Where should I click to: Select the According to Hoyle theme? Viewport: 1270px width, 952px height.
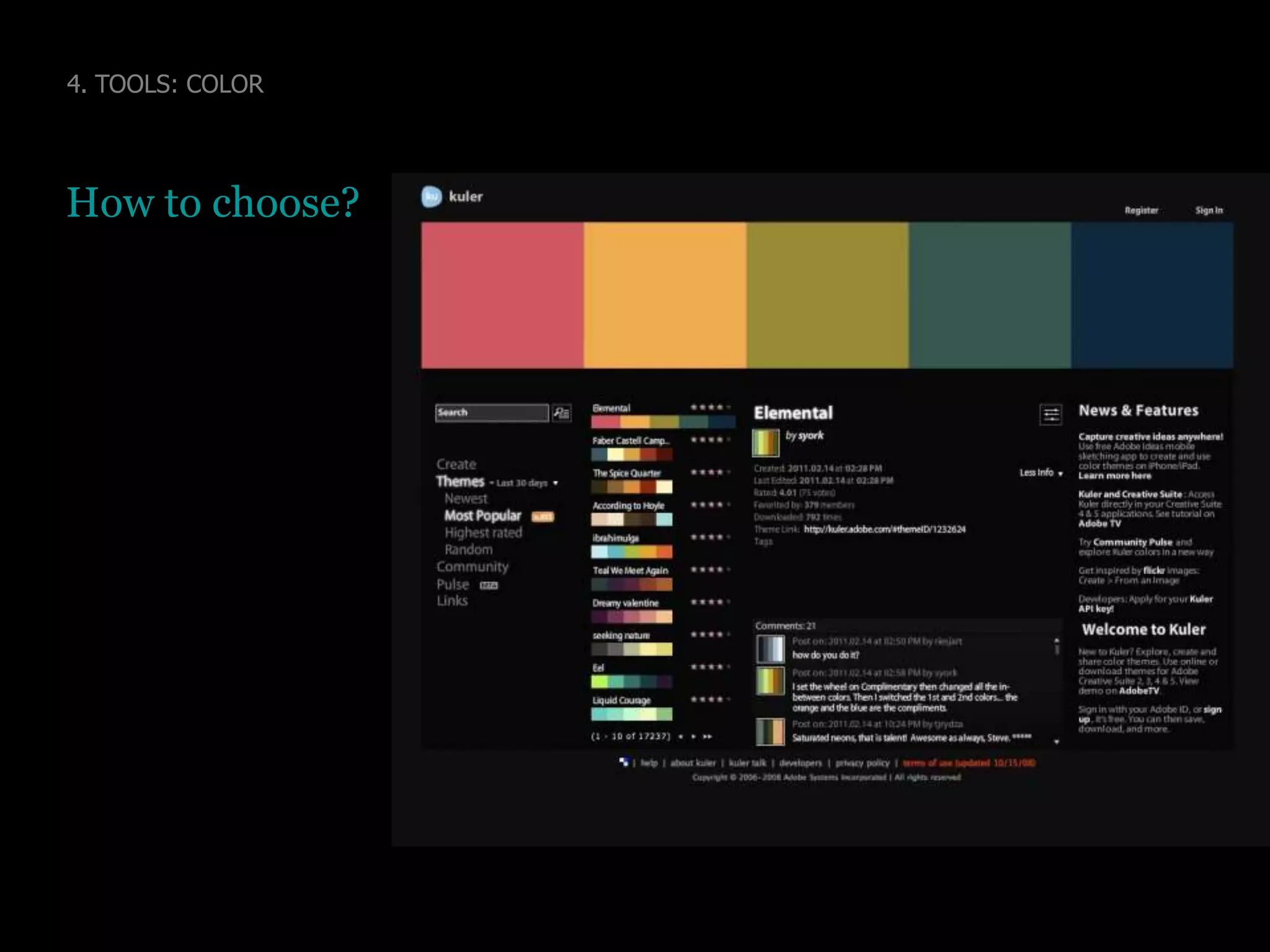pyautogui.click(x=663, y=513)
